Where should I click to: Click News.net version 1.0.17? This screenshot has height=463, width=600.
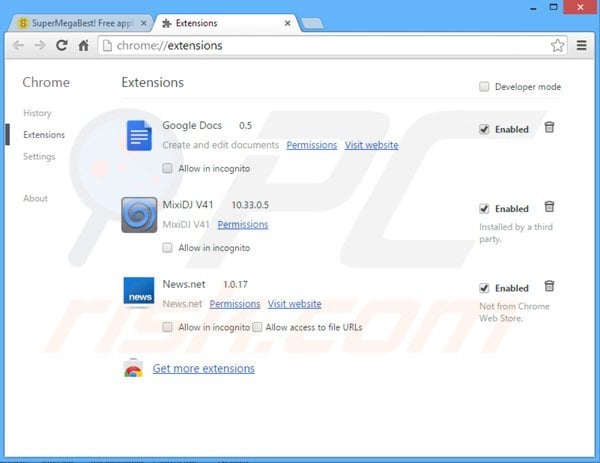click(x=235, y=284)
